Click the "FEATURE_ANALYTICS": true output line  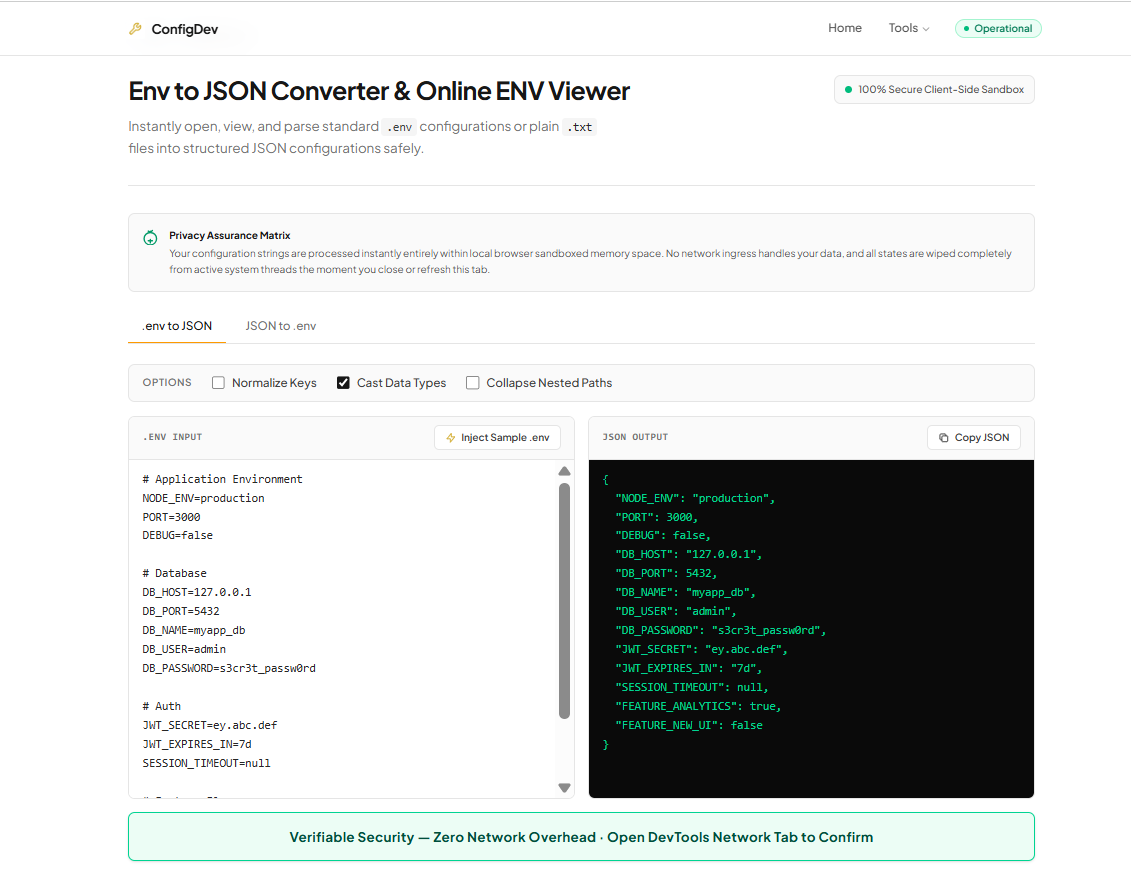click(698, 706)
